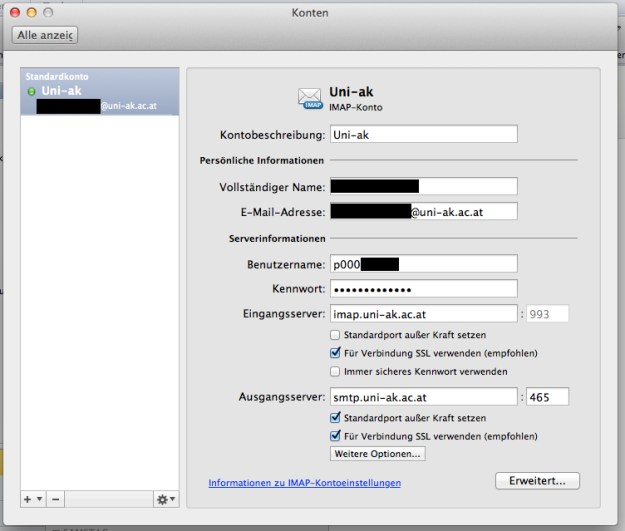The image size is (625, 531).
Task: Select the Uni-ak account in sidebar
Action: [x=100, y=92]
